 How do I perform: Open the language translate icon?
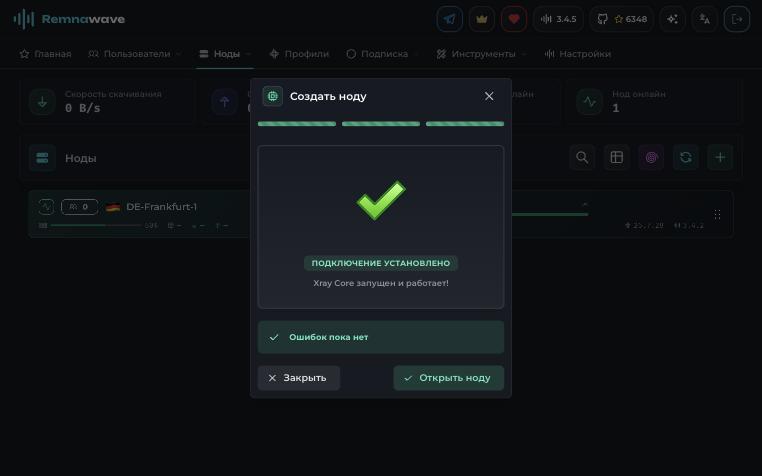tap(705, 19)
